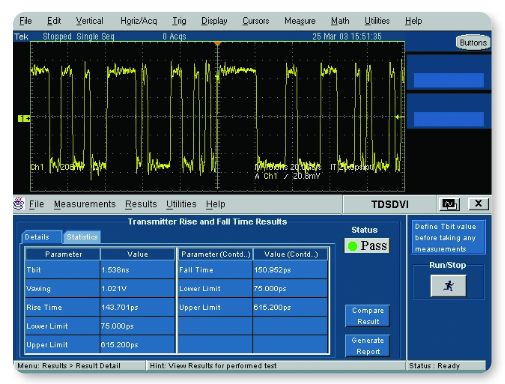Close the TDSDVI application panel
The image size is (505, 384).
click(x=478, y=204)
